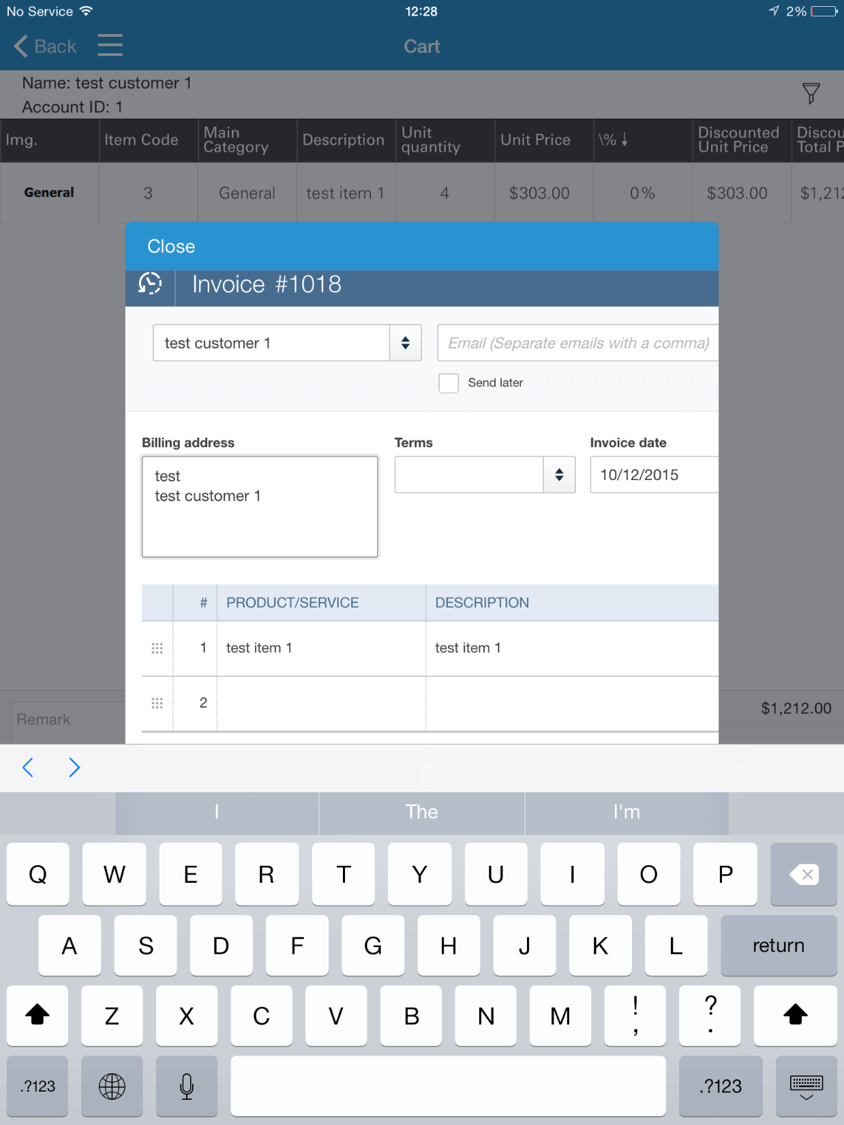Image resolution: width=844 pixels, height=1125 pixels.
Task: Enable the Send later checkbox
Action: coord(449,383)
